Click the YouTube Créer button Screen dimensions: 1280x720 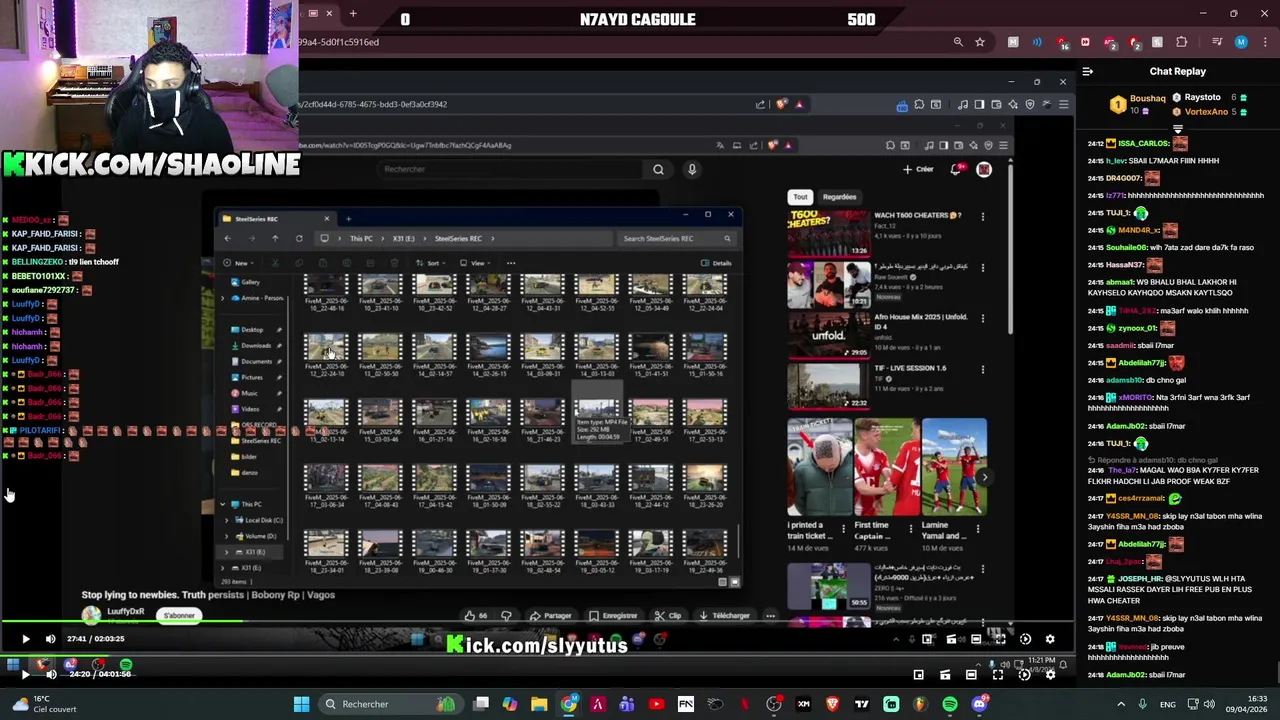(918, 169)
